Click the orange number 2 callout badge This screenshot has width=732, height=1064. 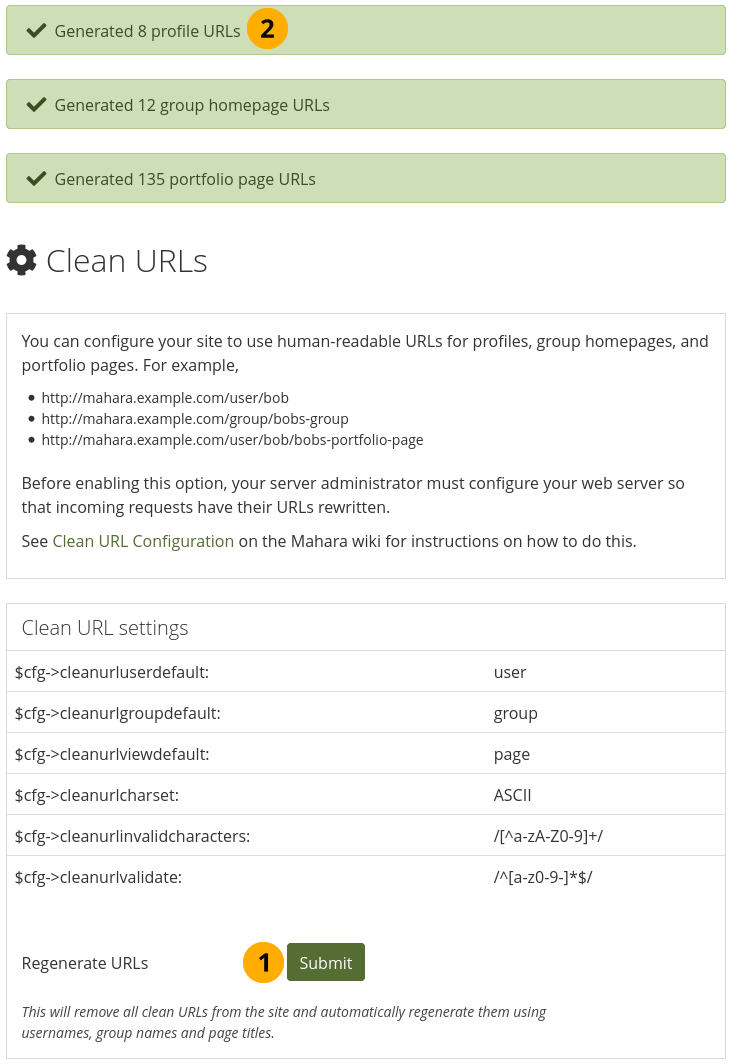pyautogui.click(x=267, y=30)
